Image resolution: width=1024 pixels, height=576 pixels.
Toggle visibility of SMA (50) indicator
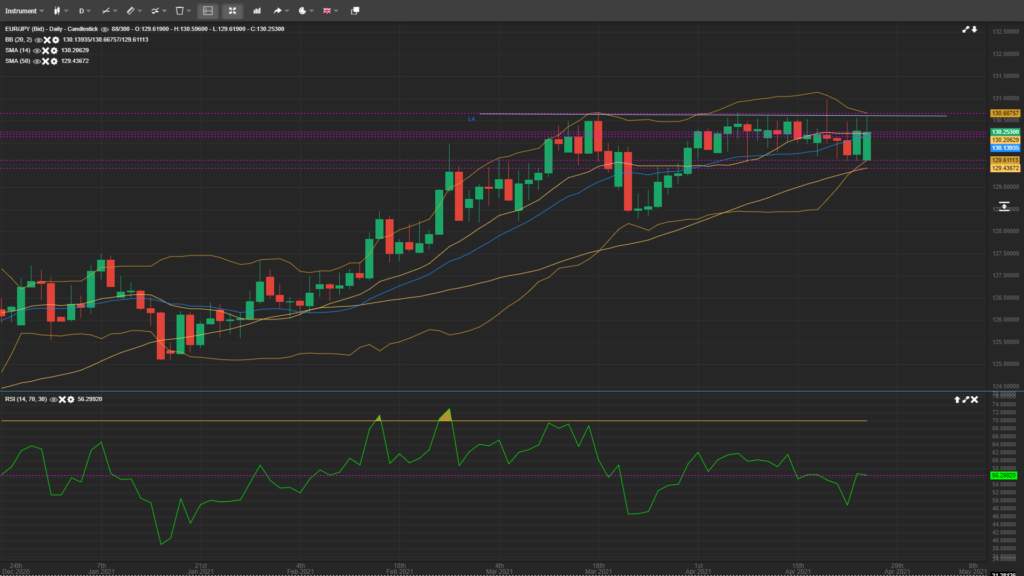coord(36,61)
